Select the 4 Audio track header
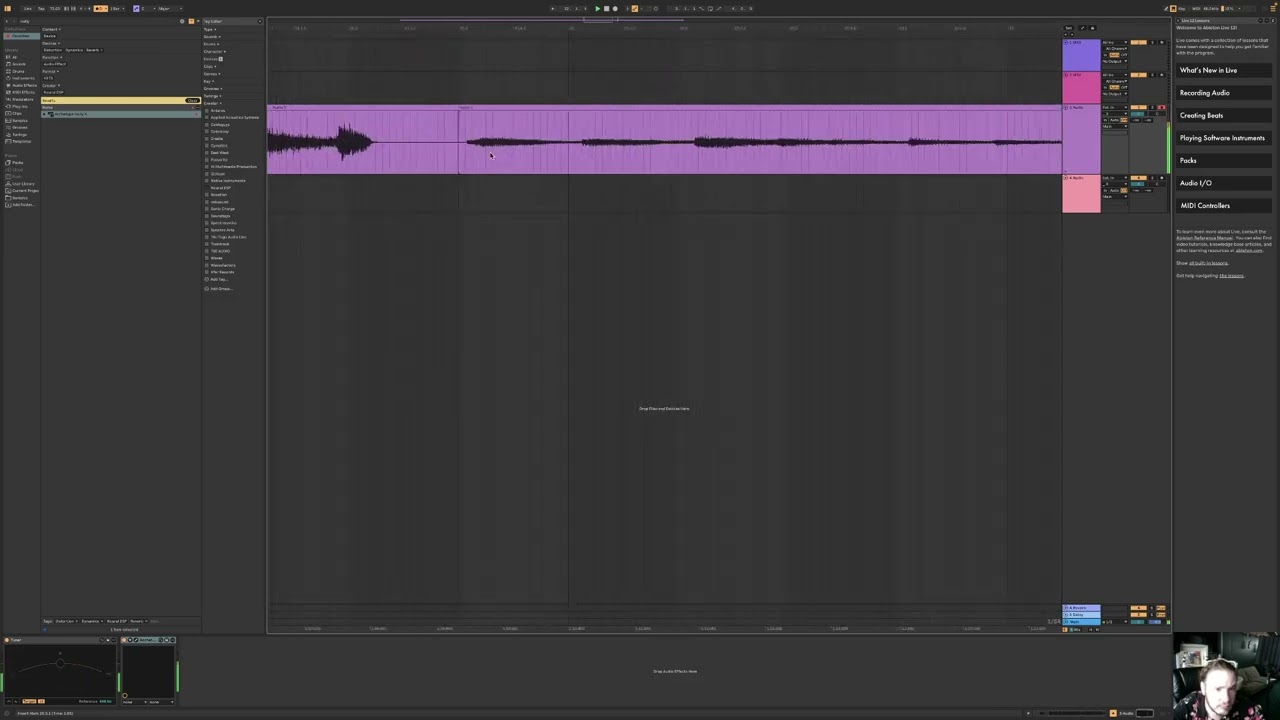This screenshot has height=720, width=1280. (1081, 193)
